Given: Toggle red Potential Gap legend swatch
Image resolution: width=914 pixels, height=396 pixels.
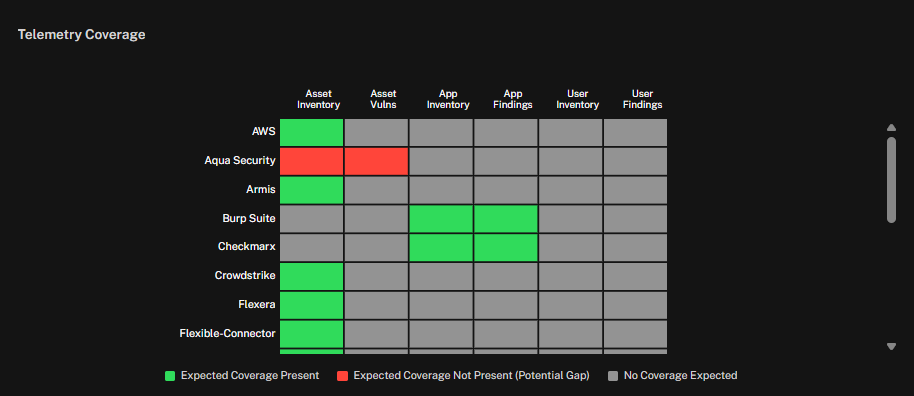Looking at the screenshot, I should (342, 376).
